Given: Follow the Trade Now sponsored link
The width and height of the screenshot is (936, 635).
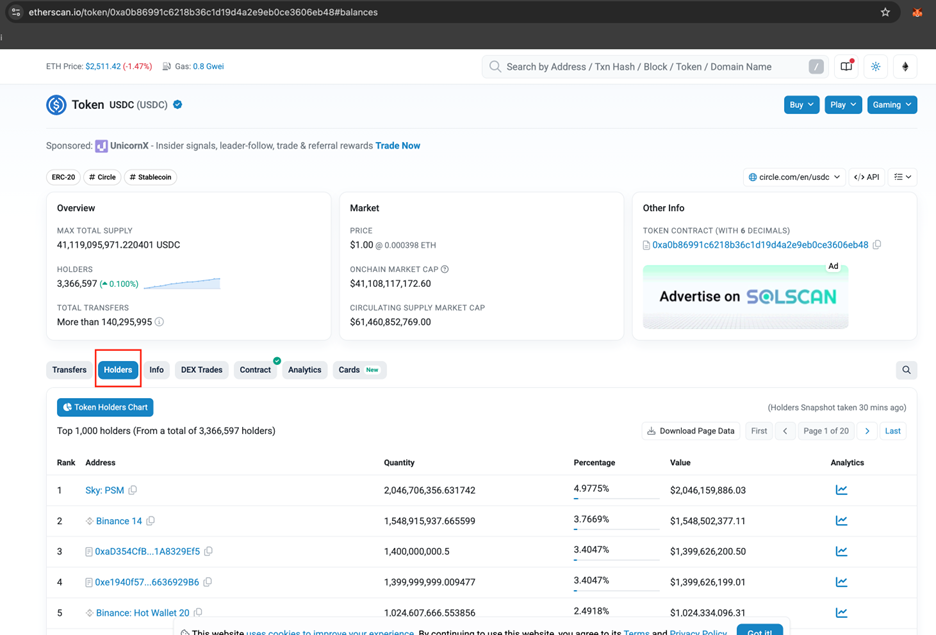Looking at the screenshot, I should pyautogui.click(x=398, y=146).
